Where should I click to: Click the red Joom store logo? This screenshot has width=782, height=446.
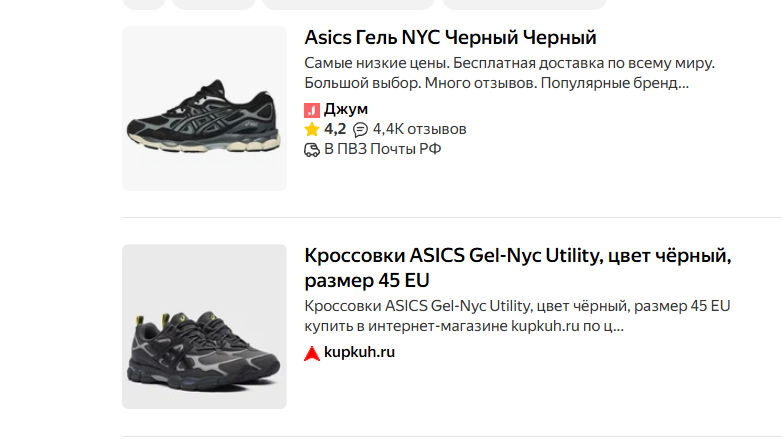311,109
